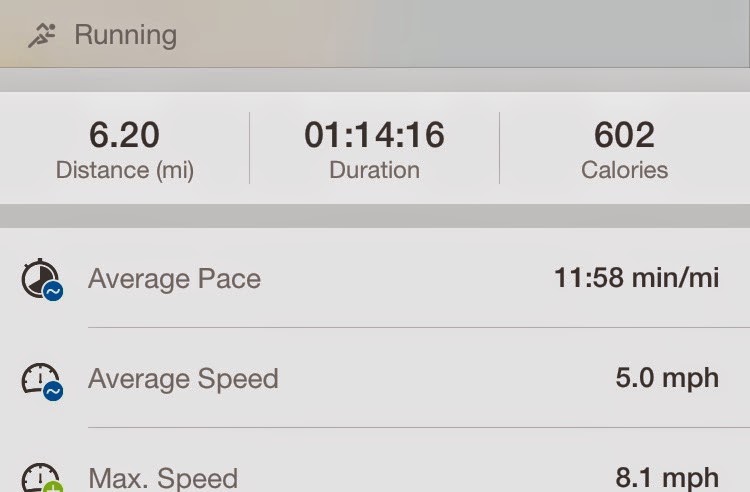Click the 8.1 mph max speed value
The image size is (750, 492).
tap(667, 477)
